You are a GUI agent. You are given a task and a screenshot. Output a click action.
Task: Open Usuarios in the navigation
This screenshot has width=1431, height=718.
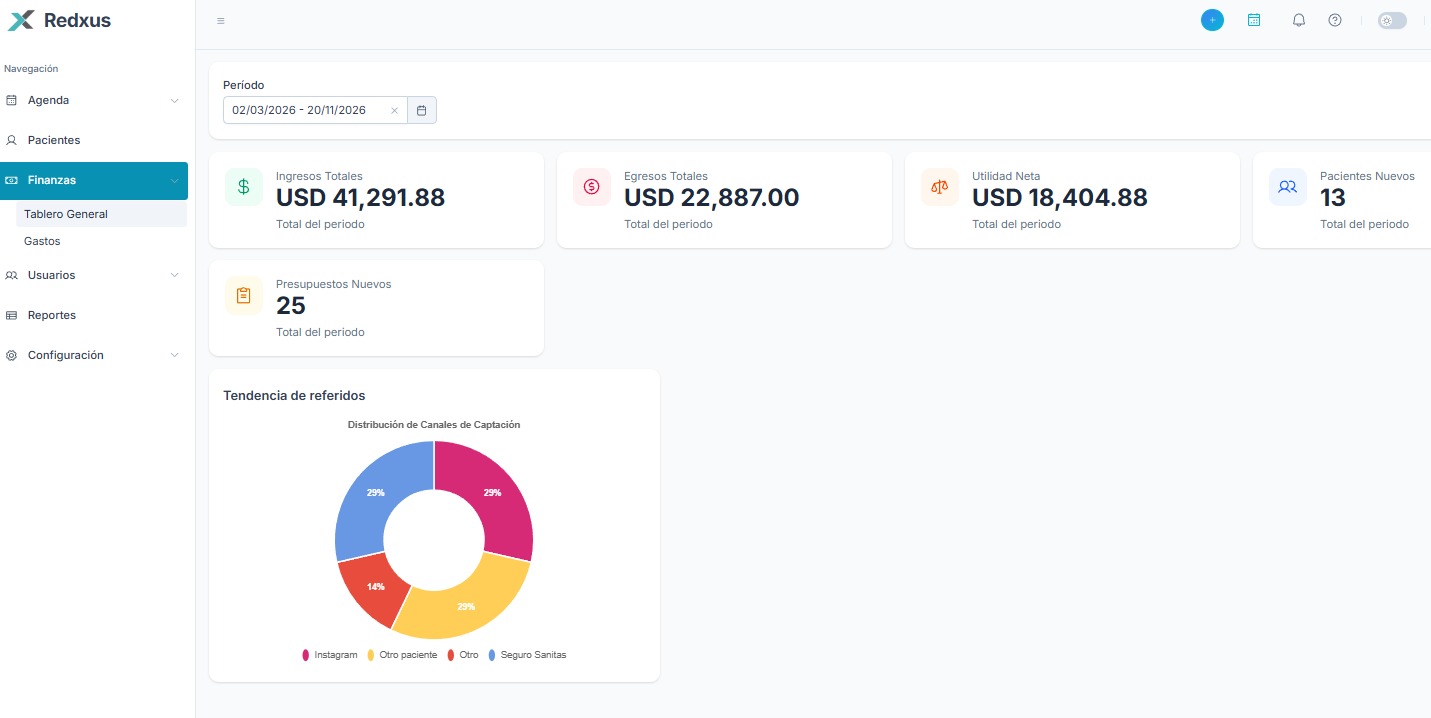tap(94, 276)
